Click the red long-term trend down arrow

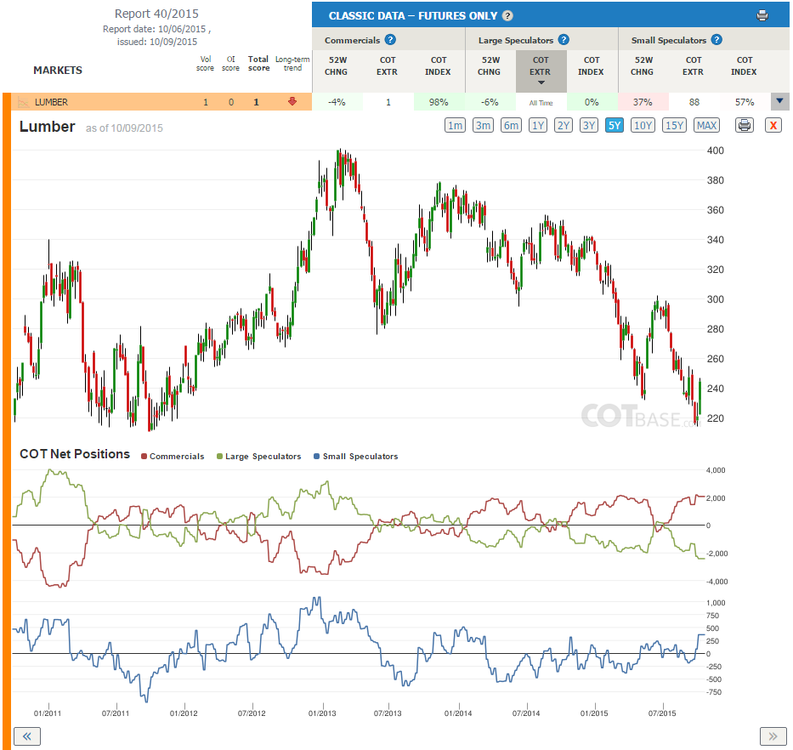292,102
